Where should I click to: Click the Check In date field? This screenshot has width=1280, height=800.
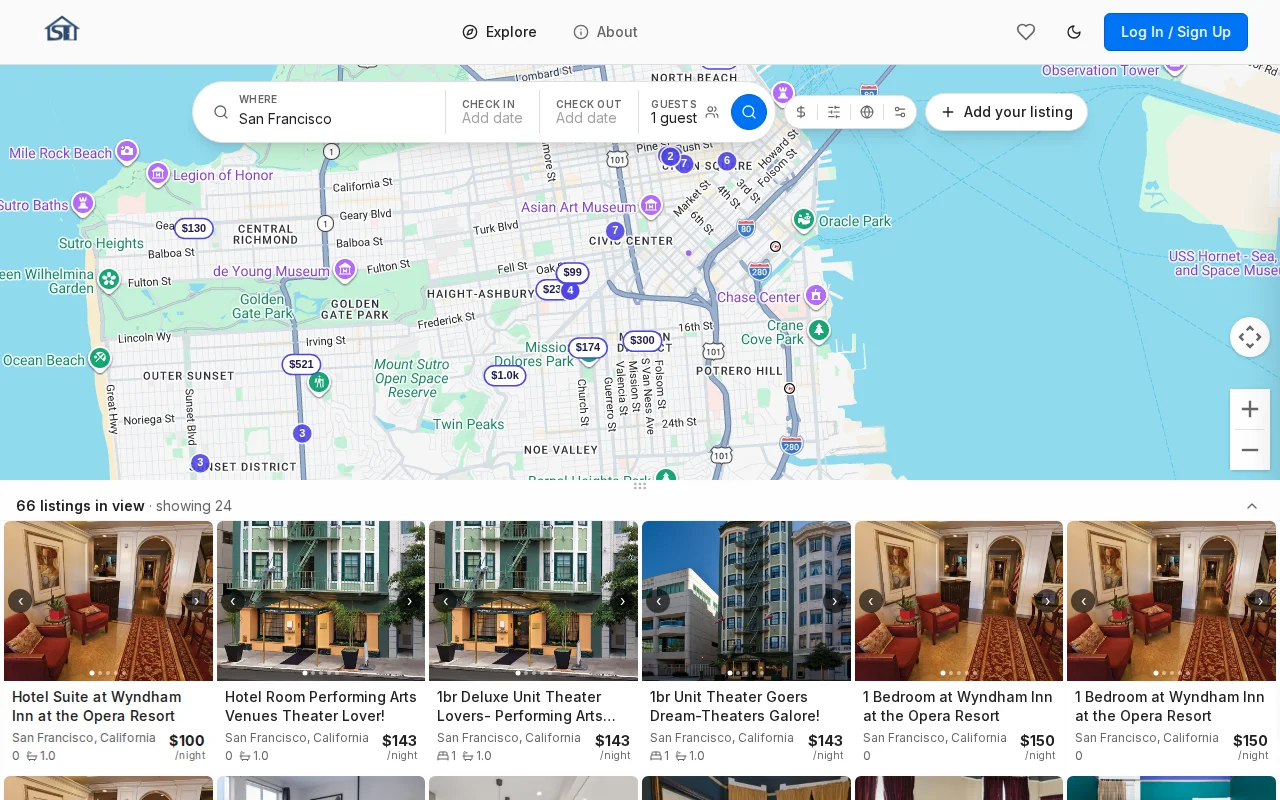point(493,112)
